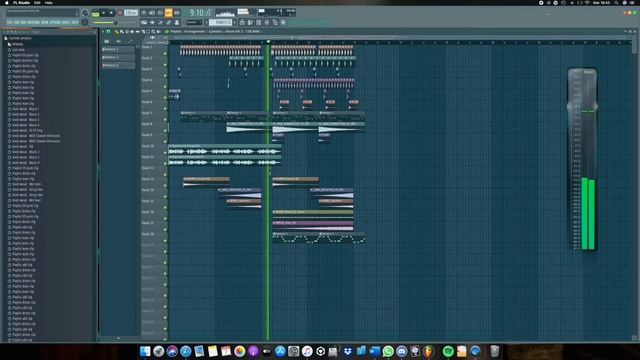Viewport: 640px width, 360px height.
Task: Select the Playlist Select tool
Action: [148, 31]
